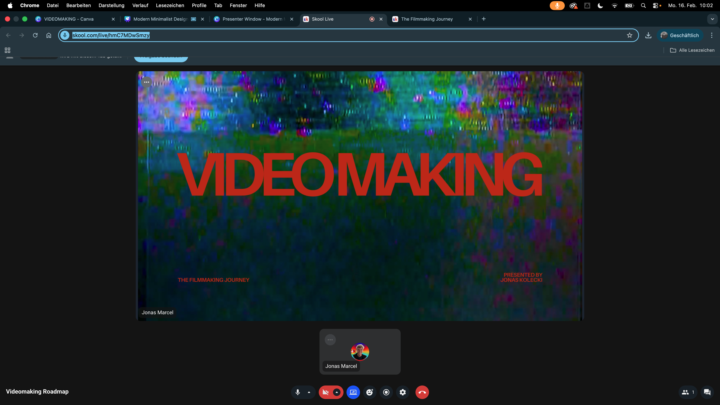720x405 pixels.
Task: Open the Fenster menu
Action: point(238,6)
